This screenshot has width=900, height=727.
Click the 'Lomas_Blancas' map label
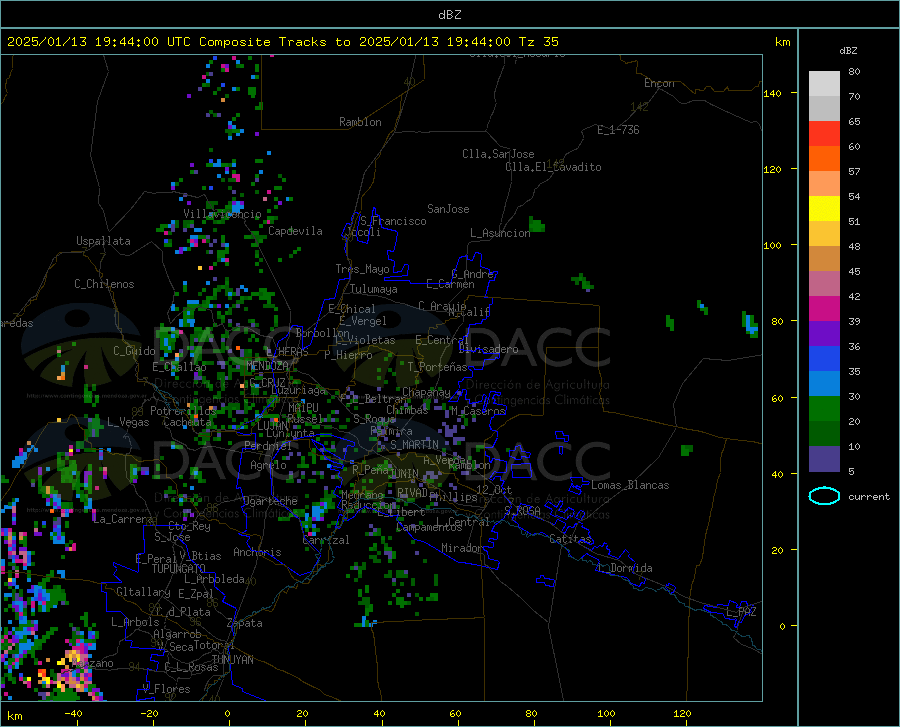[x=630, y=485]
